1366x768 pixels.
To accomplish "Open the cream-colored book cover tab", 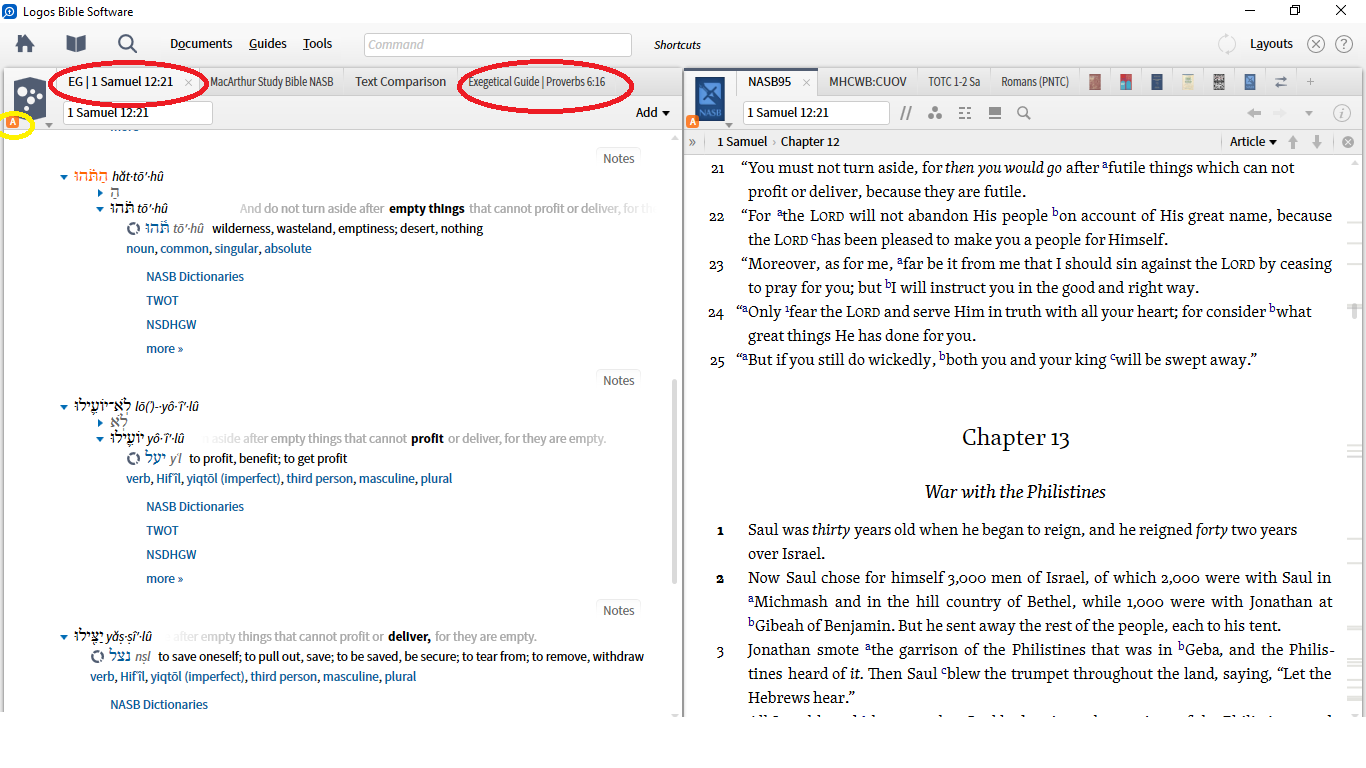I will coord(1188,82).
